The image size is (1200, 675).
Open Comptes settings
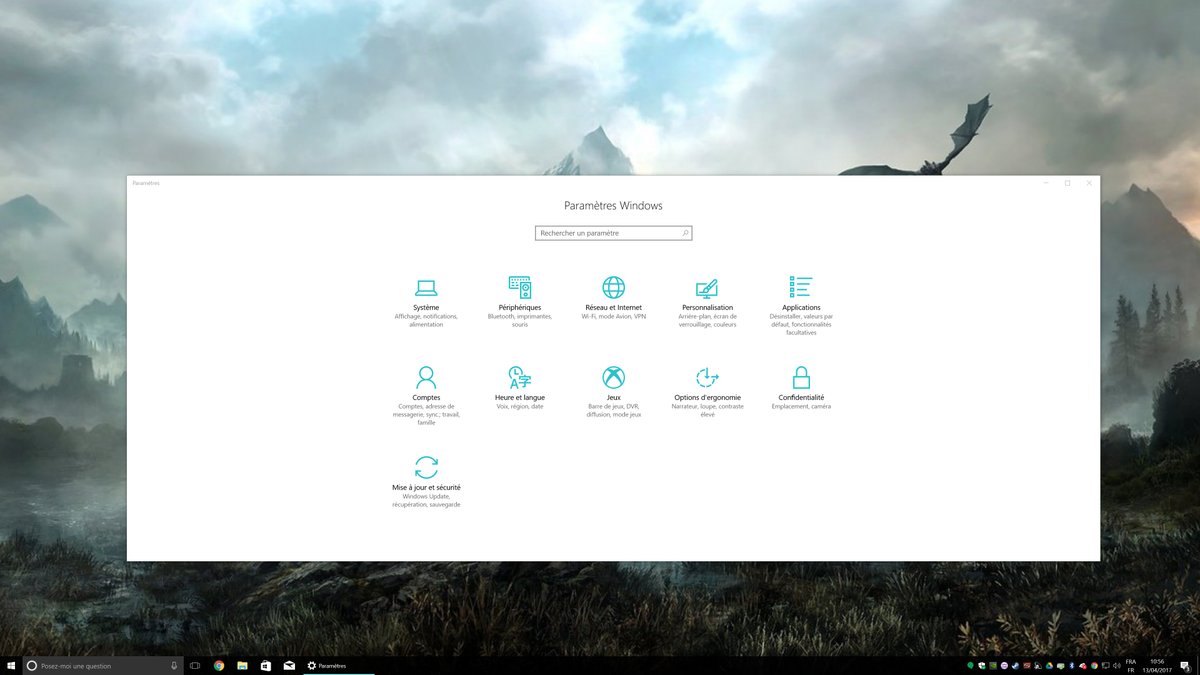pyautogui.click(x=427, y=385)
